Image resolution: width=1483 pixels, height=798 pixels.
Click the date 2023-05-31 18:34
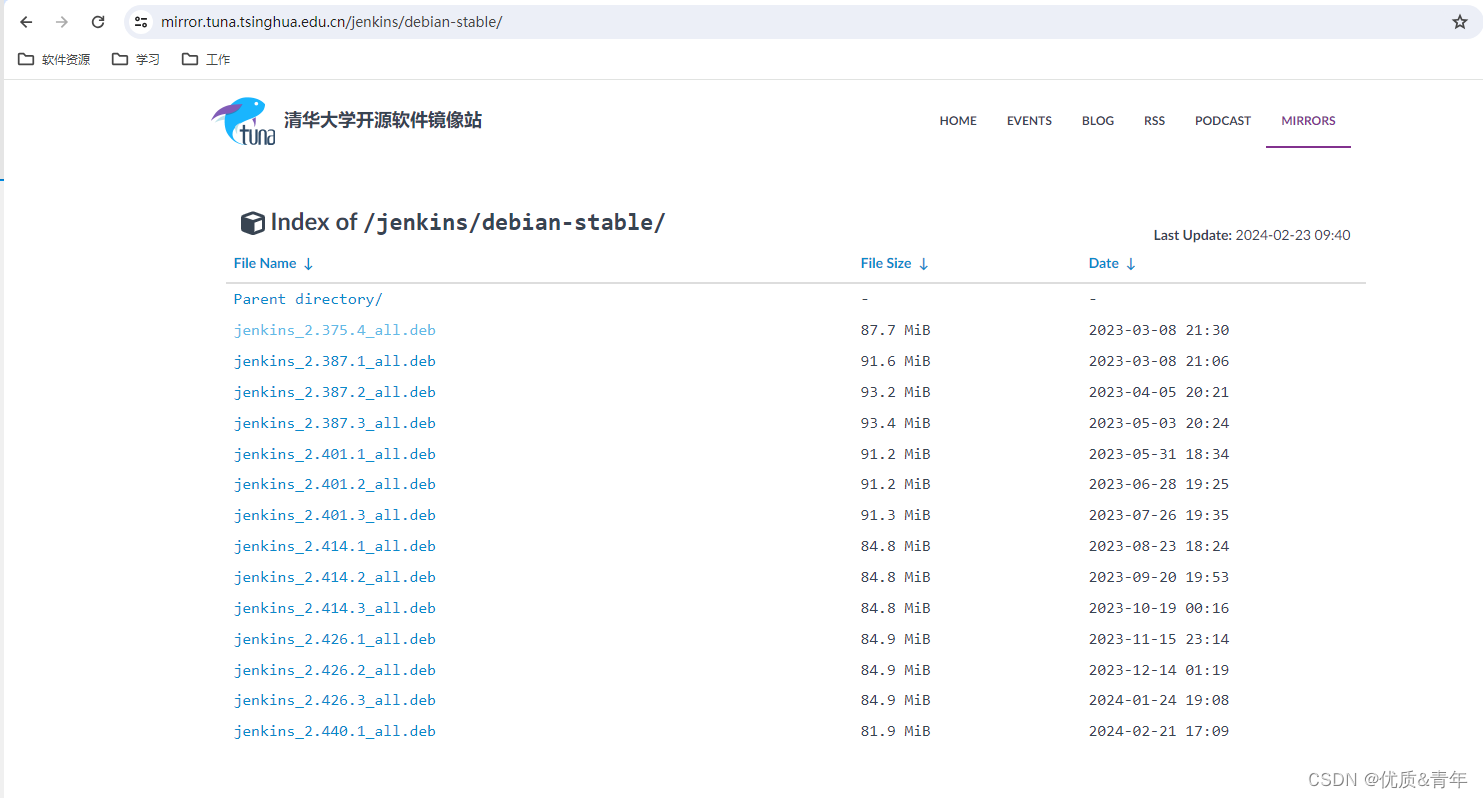pyautogui.click(x=1159, y=454)
